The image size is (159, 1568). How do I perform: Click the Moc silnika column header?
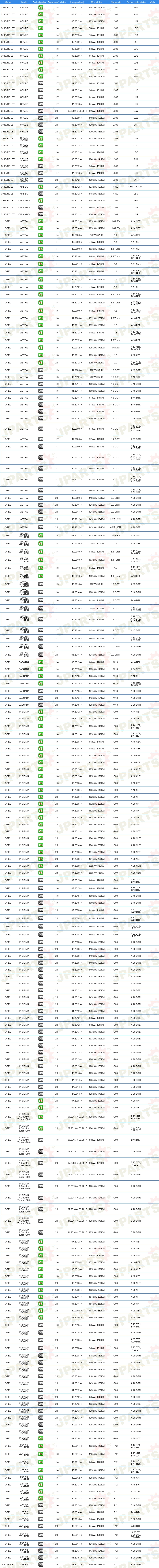(x=96, y=2)
